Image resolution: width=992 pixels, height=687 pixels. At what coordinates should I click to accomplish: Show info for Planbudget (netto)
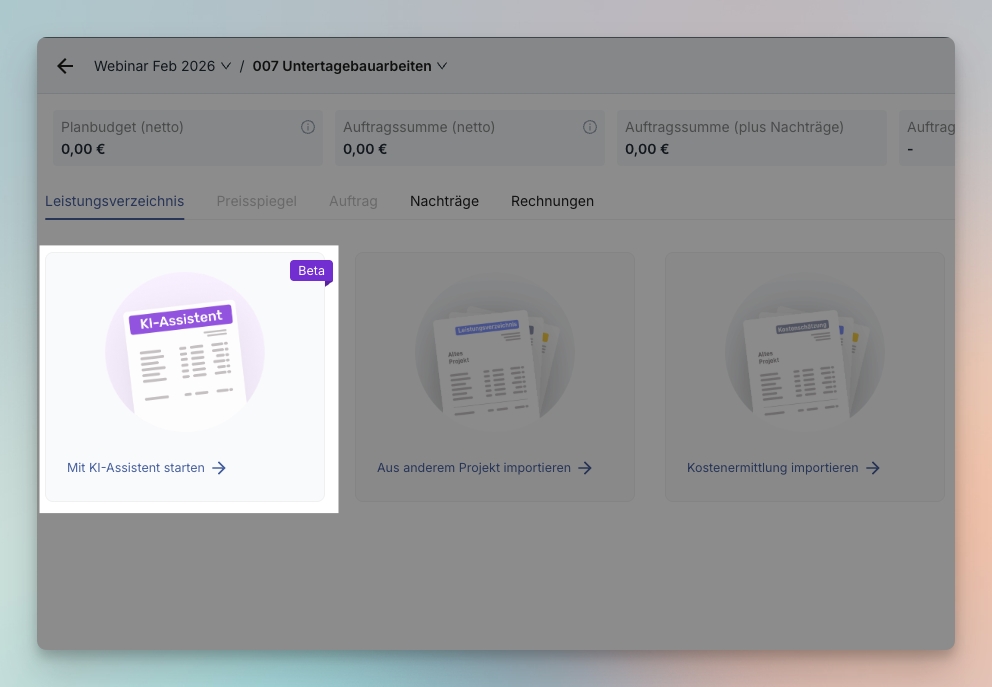click(307, 127)
